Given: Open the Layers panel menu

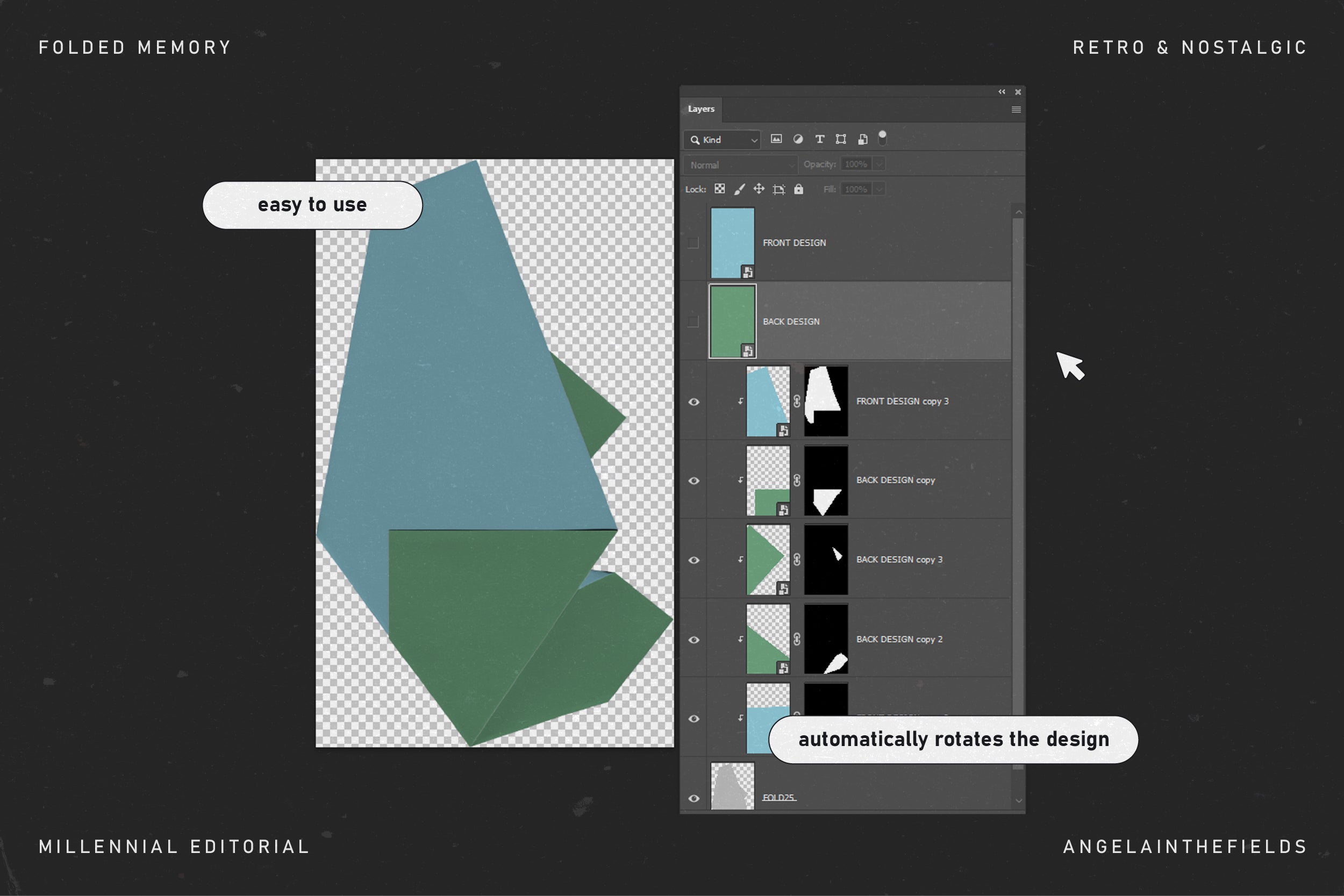Looking at the screenshot, I should coord(1017,110).
